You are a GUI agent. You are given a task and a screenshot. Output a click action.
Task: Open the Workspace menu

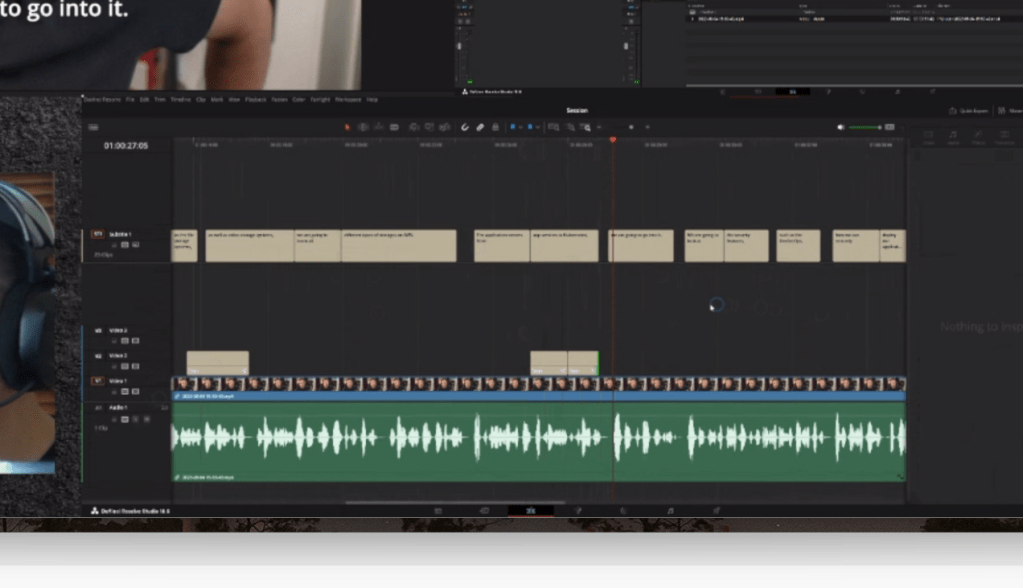coord(348,100)
